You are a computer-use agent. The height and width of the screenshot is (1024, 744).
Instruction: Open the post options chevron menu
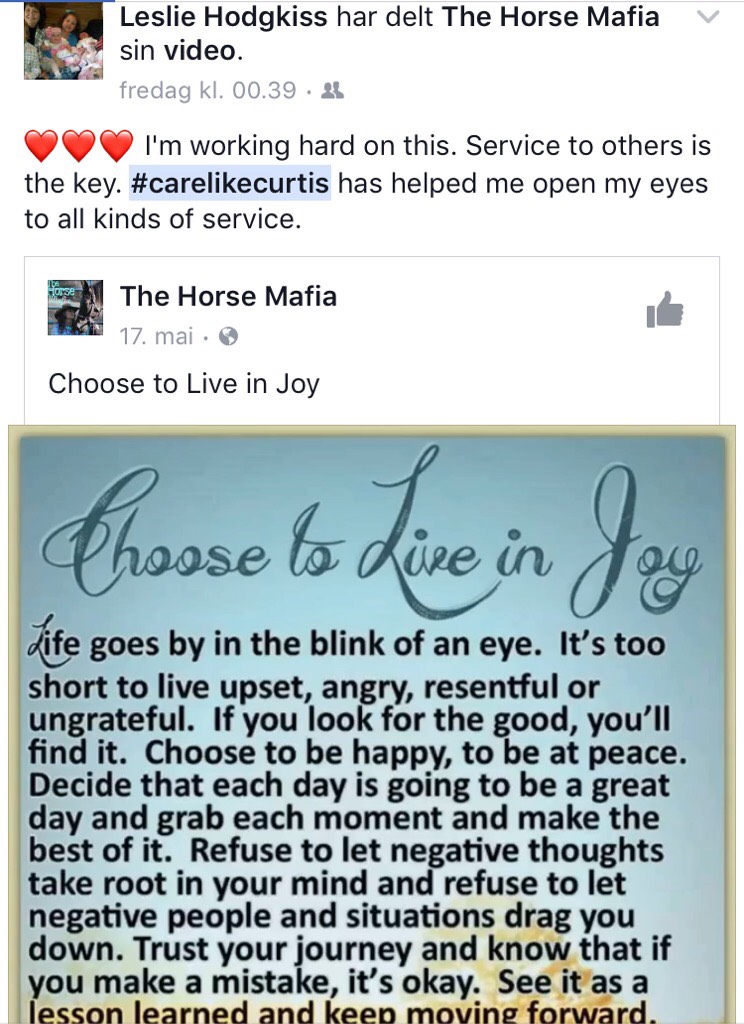pyautogui.click(x=708, y=16)
